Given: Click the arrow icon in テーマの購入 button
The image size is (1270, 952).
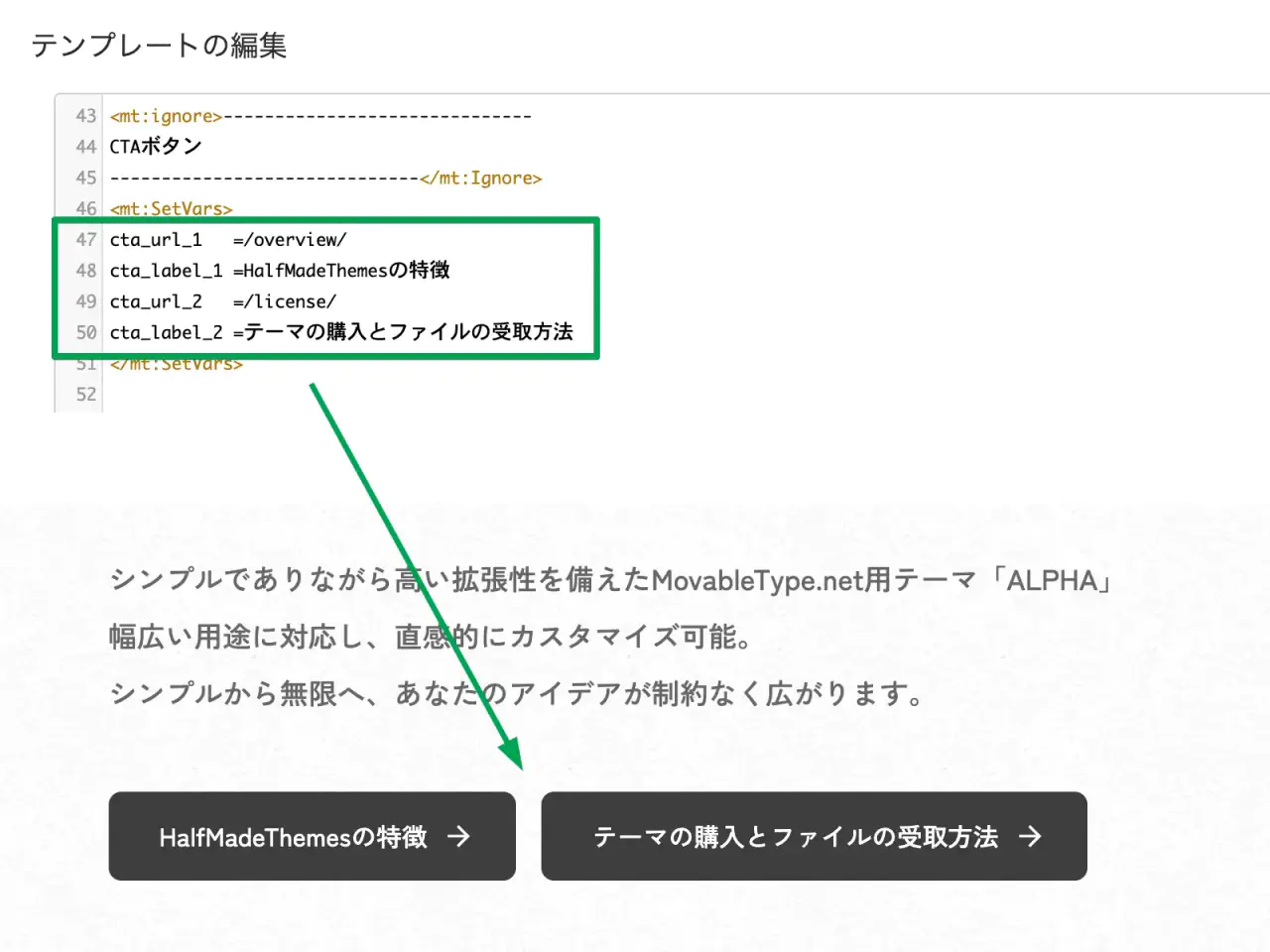Looking at the screenshot, I should [1030, 837].
